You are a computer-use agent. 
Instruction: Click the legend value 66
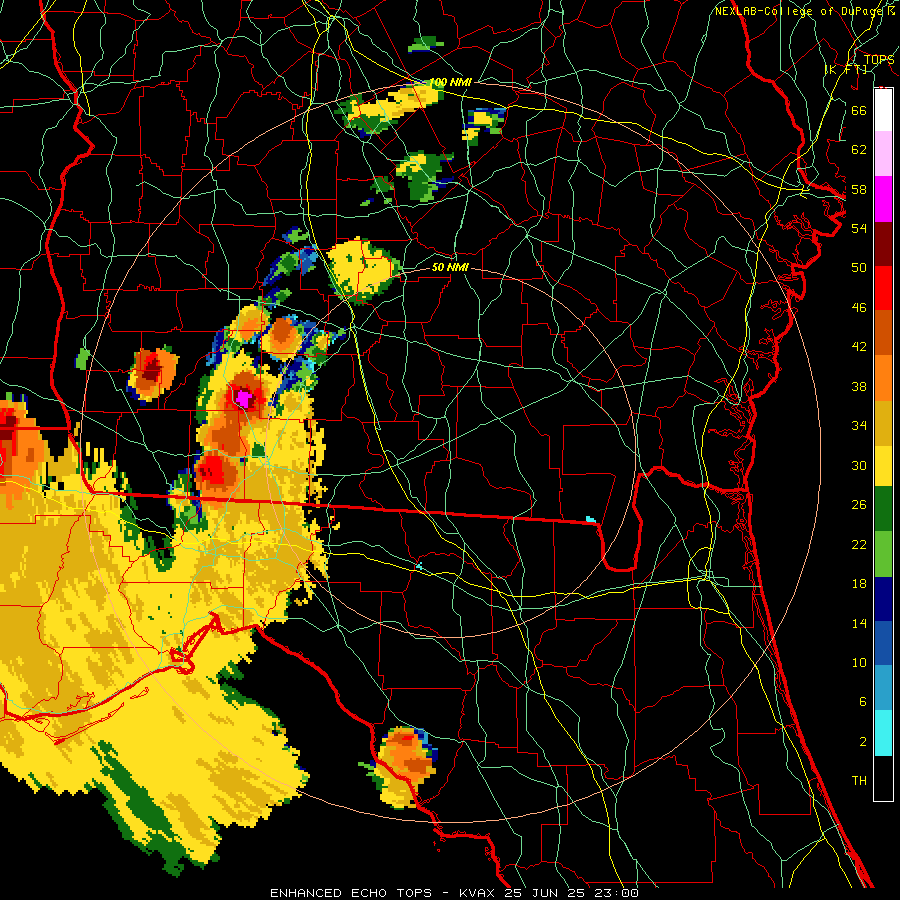pos(859,110)
